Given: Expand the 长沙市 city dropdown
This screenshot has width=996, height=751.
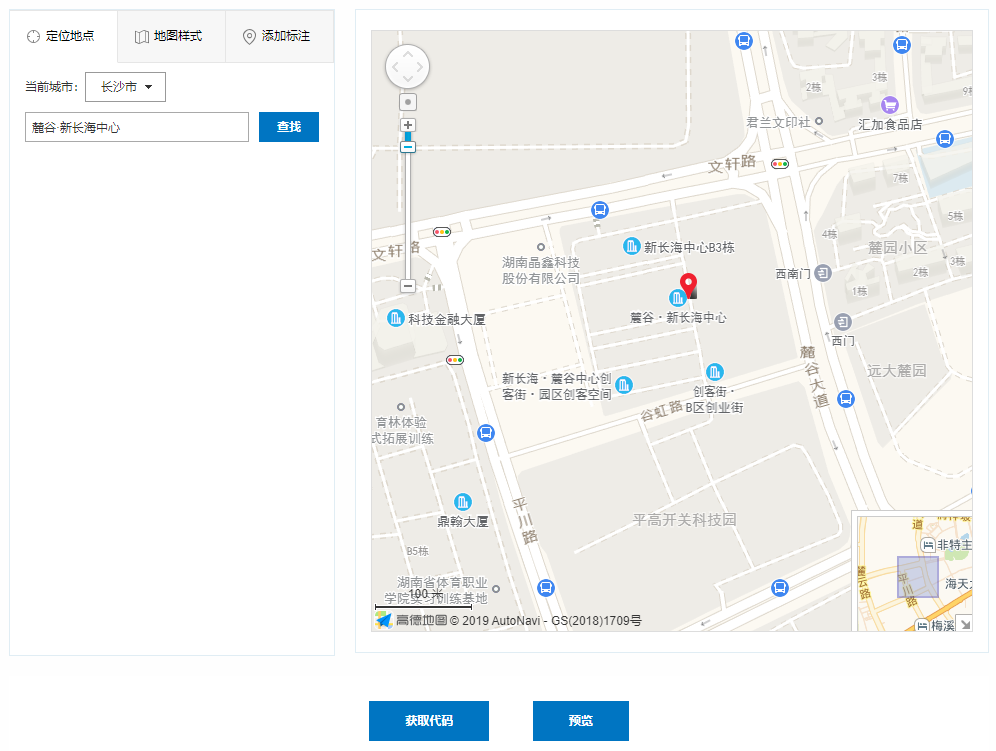Looking at the screenshot, I should click(125, 87).
